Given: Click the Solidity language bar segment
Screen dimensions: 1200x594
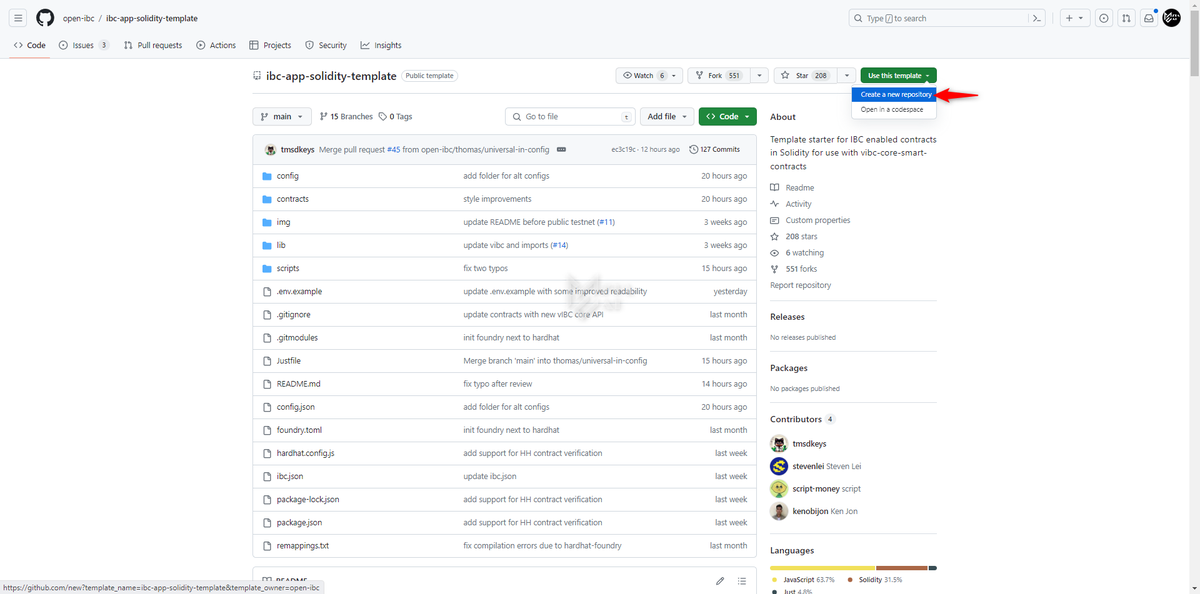Looking at the screenshot, I should 902,568.
